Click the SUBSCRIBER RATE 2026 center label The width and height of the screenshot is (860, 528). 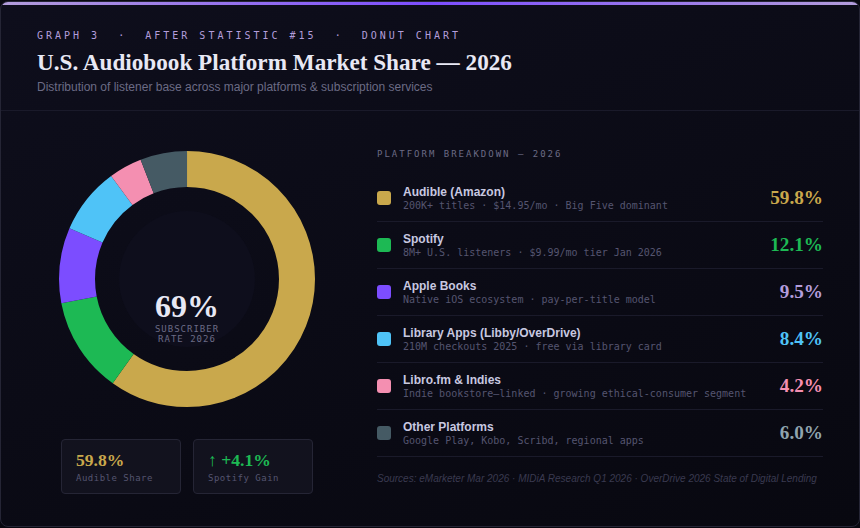coord(186,334)
